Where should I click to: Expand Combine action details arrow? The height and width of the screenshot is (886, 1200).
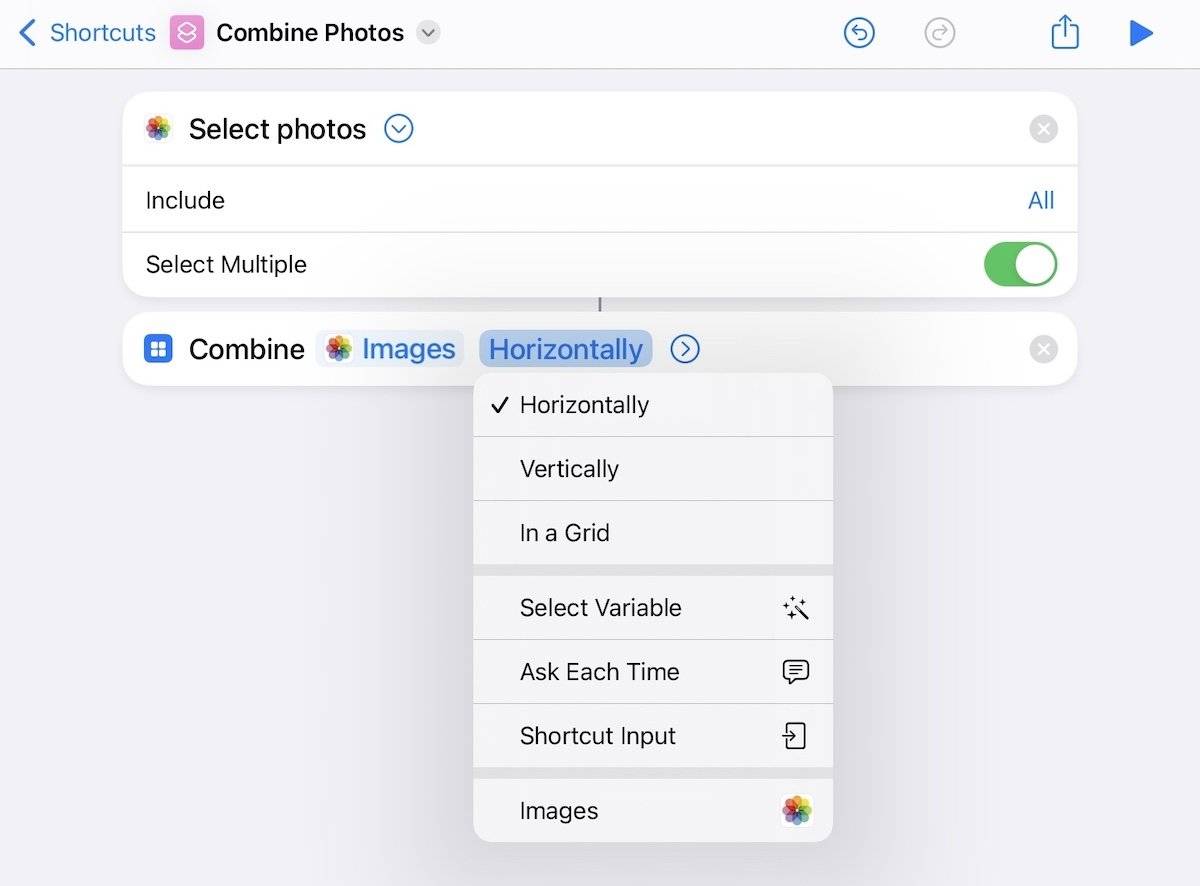(685, 349)
